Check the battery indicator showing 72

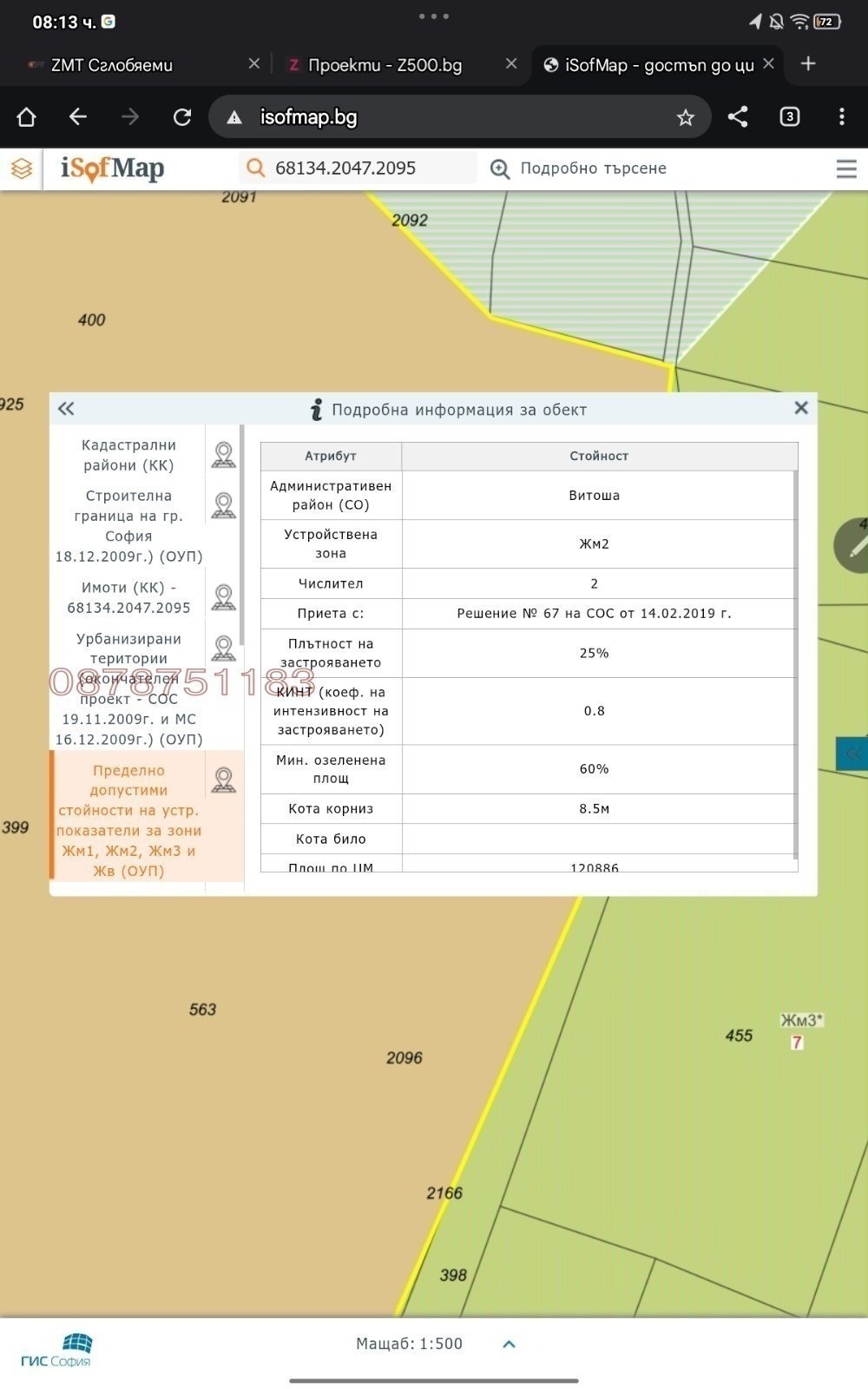tap(827, 22)
